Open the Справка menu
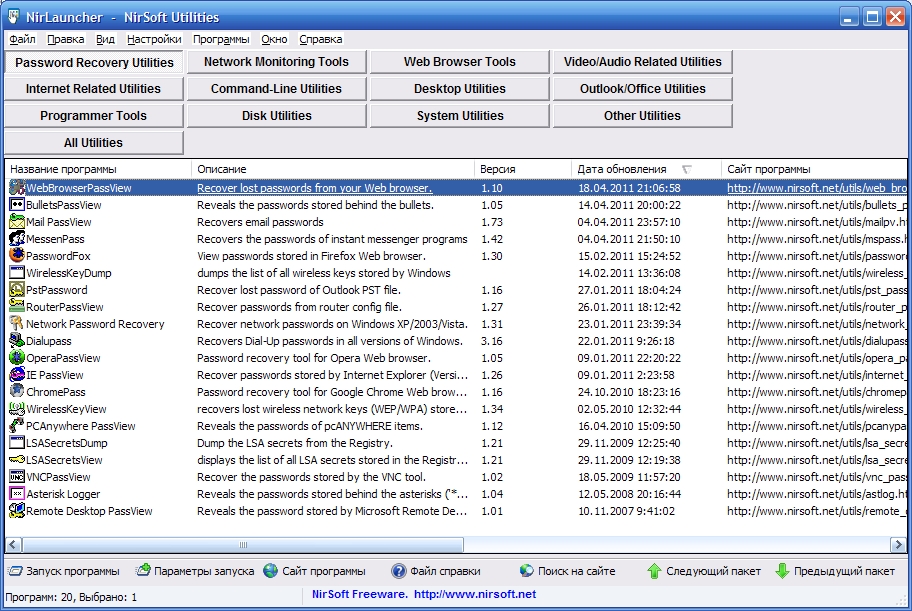The image size is (912, 611). point(320,39)
